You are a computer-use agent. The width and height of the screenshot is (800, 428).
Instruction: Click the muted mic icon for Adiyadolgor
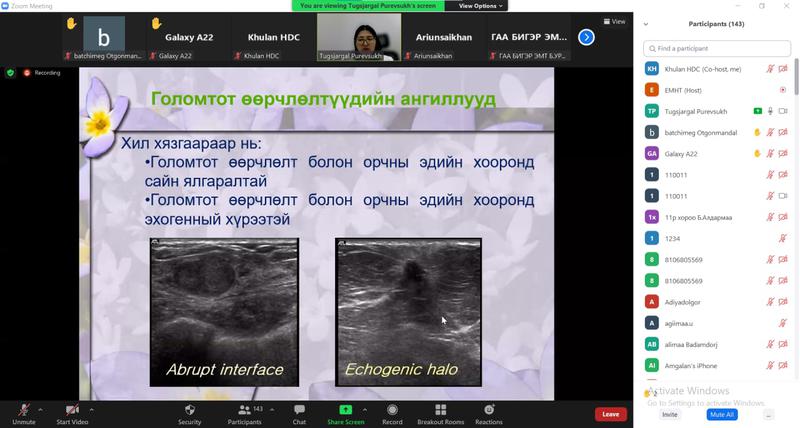(x=770, y=302)
